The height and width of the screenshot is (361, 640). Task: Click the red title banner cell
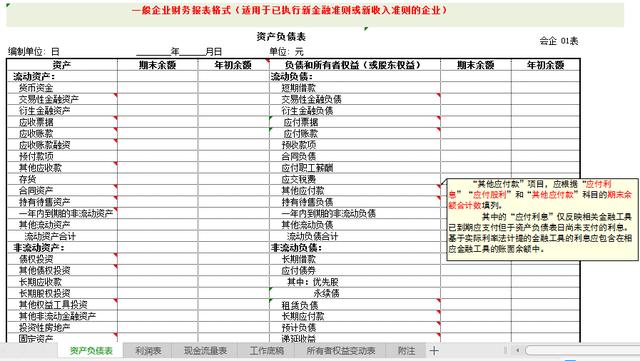click(x=315, y=15)
